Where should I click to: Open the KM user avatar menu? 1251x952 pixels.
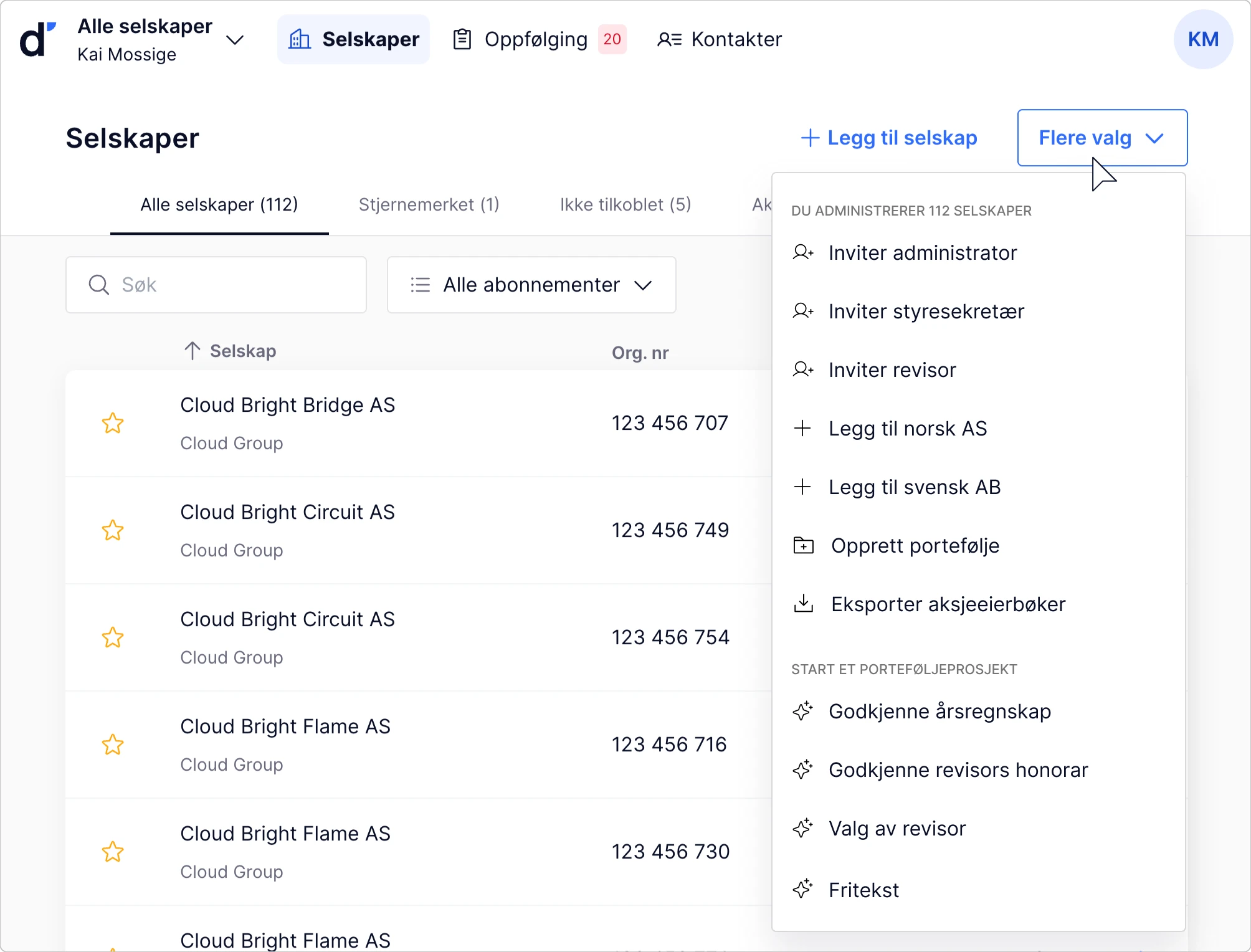1203,39
